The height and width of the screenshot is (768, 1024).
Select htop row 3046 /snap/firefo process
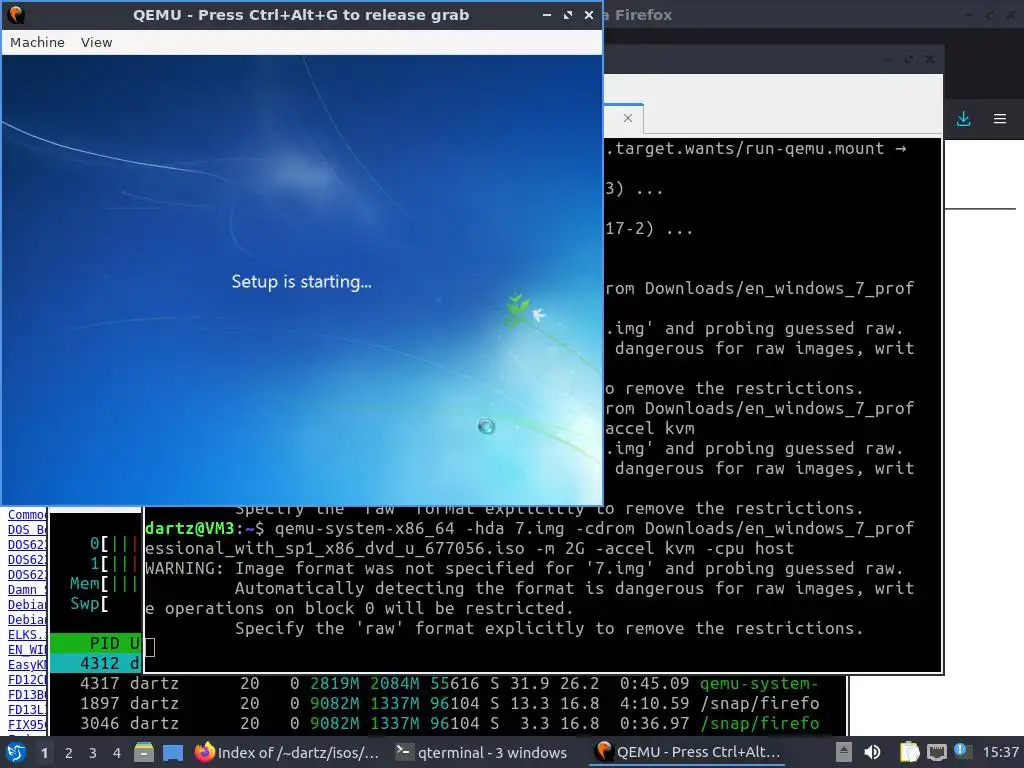[448, 724]
